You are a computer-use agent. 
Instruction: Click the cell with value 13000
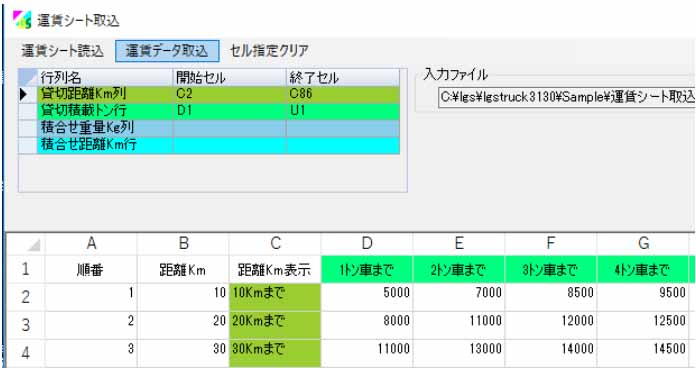coord(459,353)
